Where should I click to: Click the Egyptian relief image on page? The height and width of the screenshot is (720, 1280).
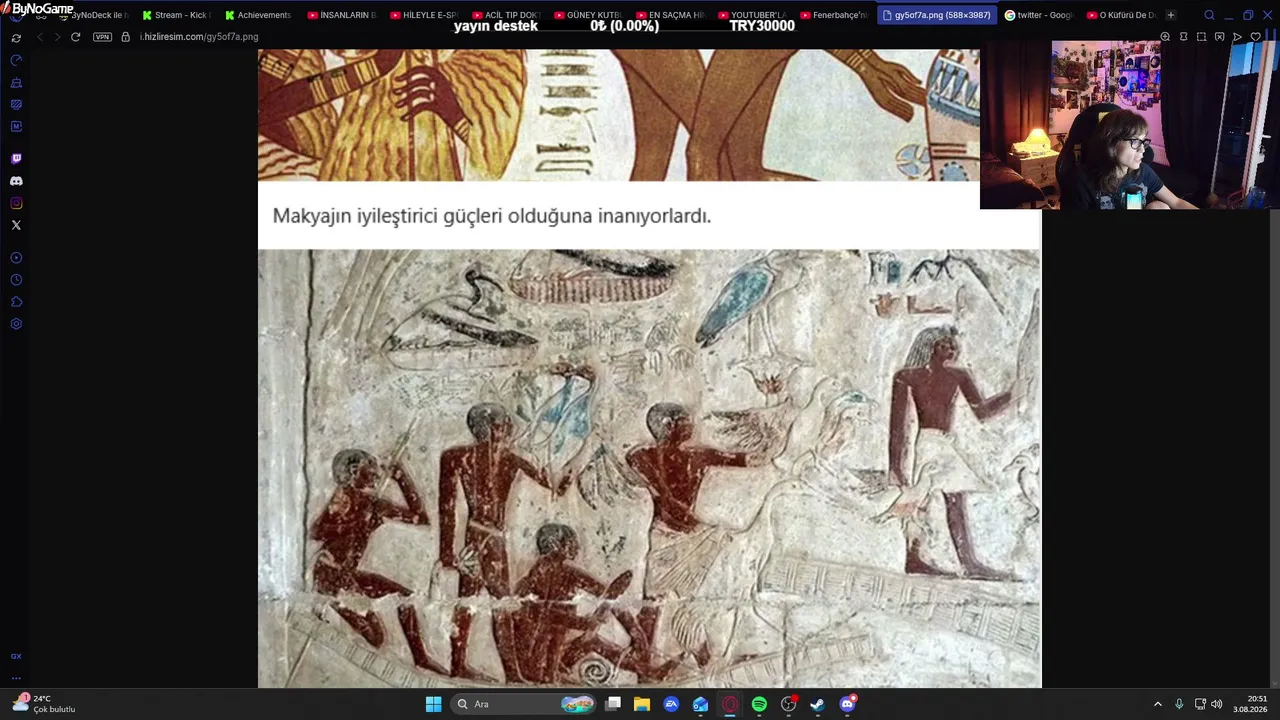[x=649, y=468]
